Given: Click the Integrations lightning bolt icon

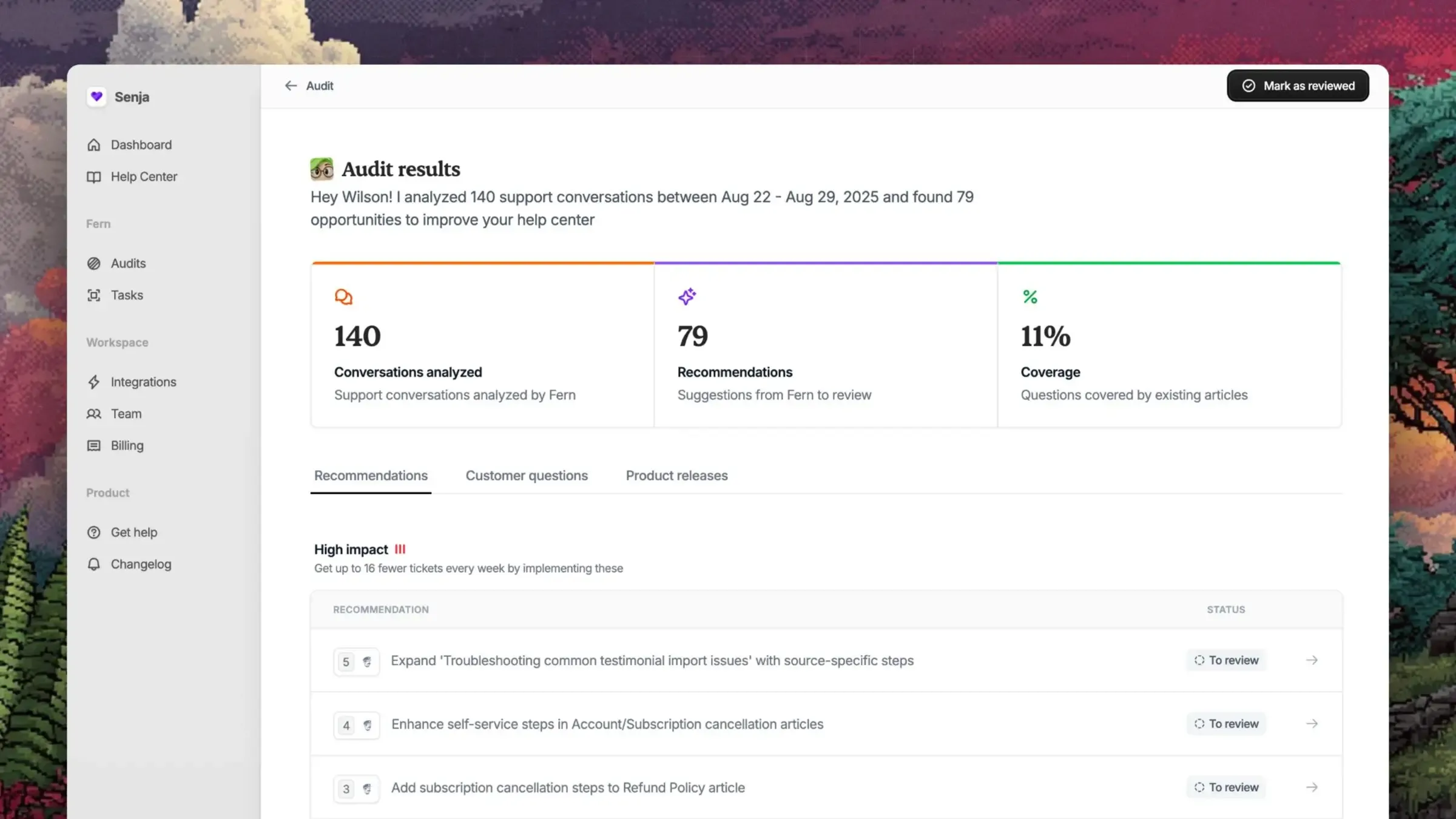Looking at the screenshot, I should click(93, 382).
